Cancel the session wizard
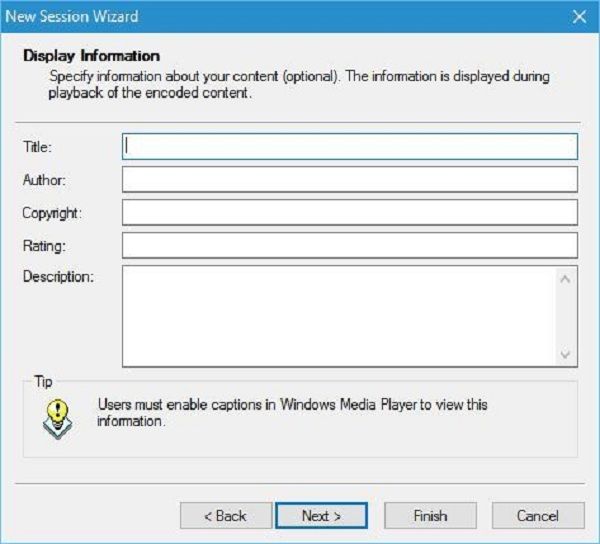The height and width of the screenshot is (544, 600). click(x=538, y=516)
